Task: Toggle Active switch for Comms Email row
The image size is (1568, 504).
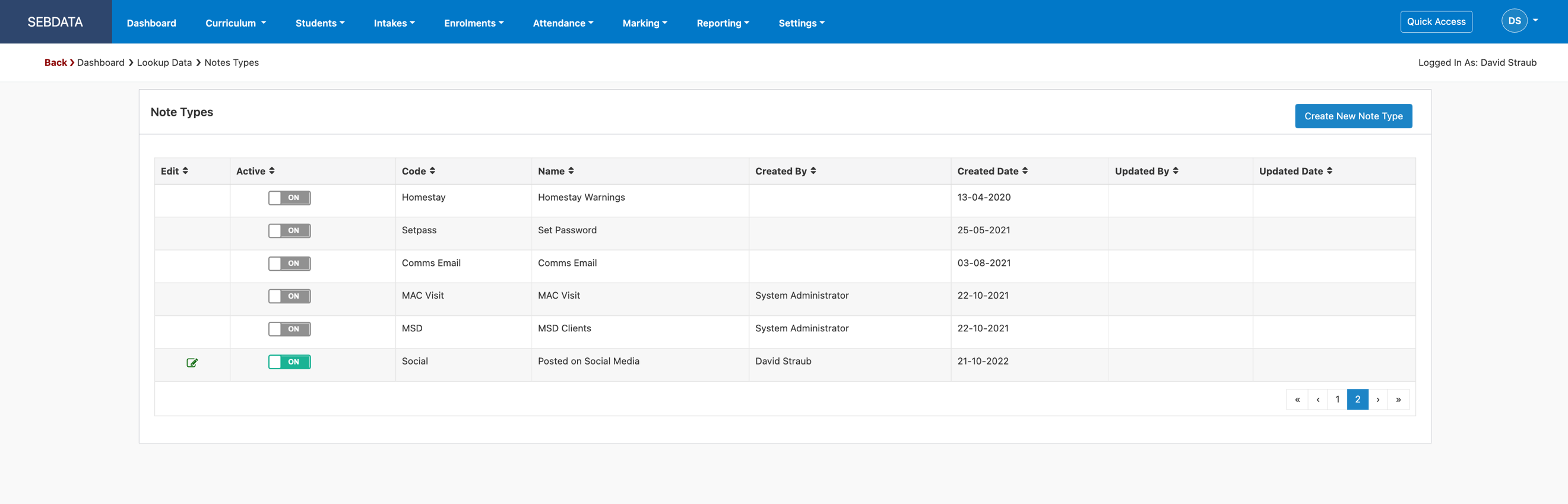Action: [290, 264]
